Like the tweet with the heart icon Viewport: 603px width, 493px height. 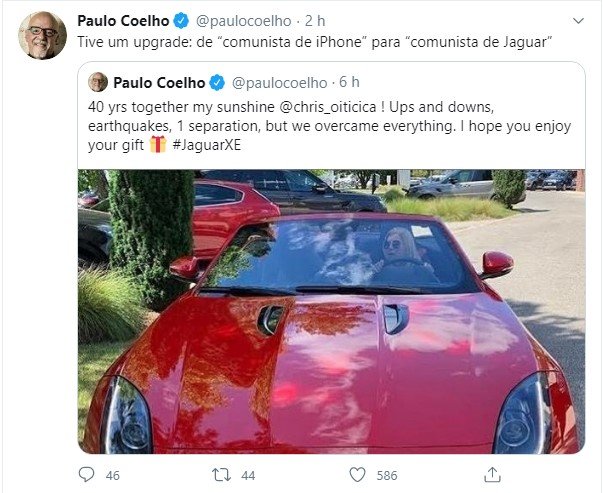(x=357, y=475)
